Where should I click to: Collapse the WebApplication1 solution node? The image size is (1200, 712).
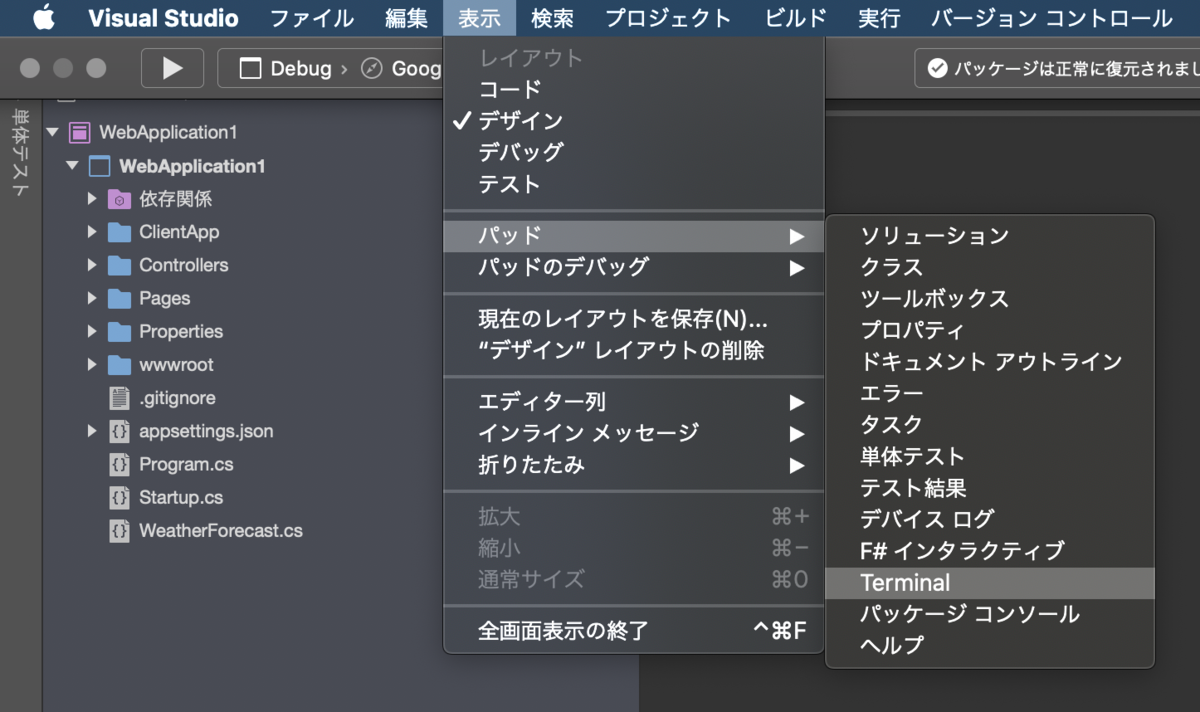pyautogui.click(x=52, y=132)
